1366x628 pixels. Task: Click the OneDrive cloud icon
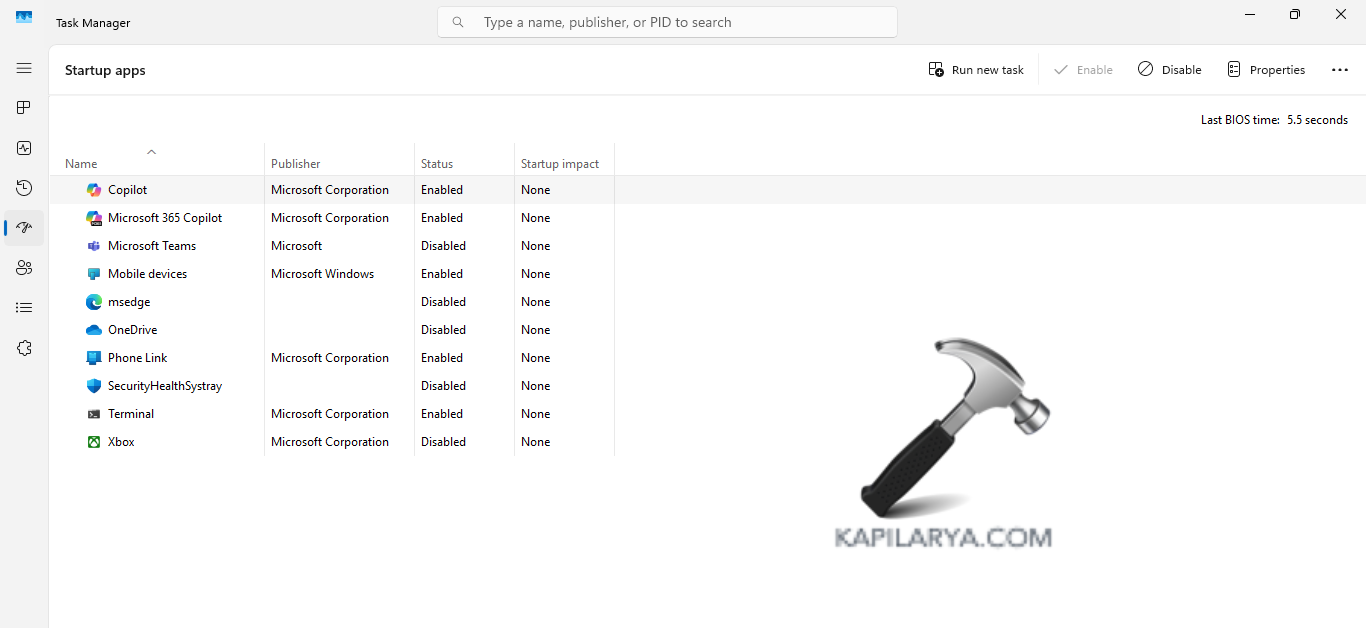(94, 330)
